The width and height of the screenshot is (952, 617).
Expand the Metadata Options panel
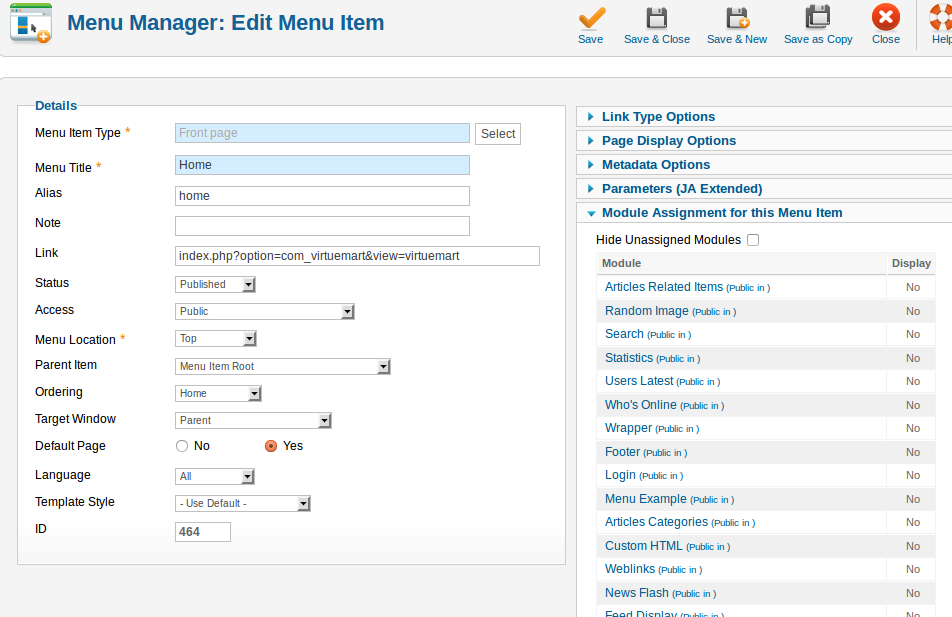coord(655,165)
